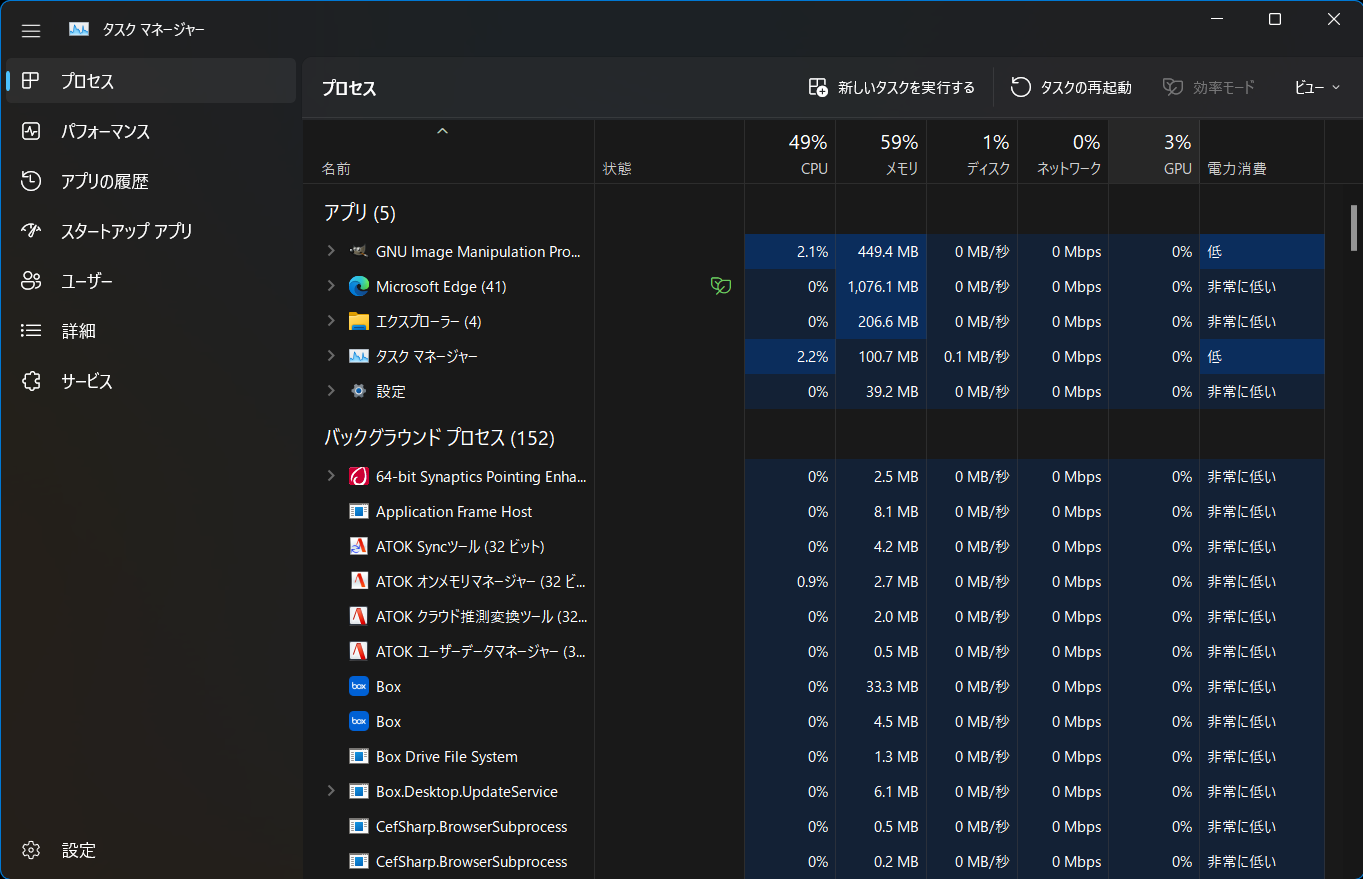Click the 詳細 list icon
Image resolution: width=1363 pixels, height=879 pixels.
(x=31, y=331)
